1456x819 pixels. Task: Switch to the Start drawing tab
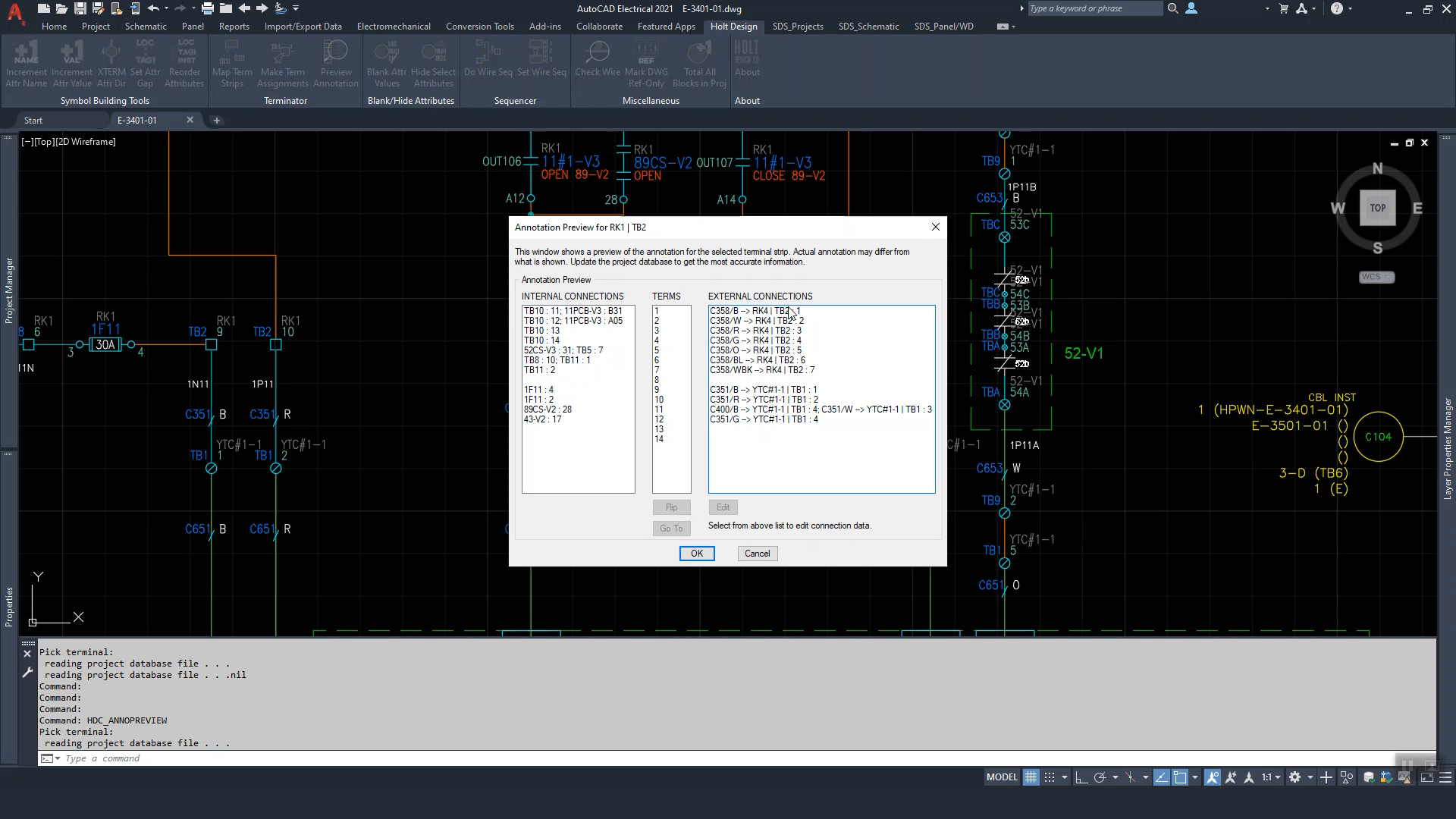click(x=33, y=120)
